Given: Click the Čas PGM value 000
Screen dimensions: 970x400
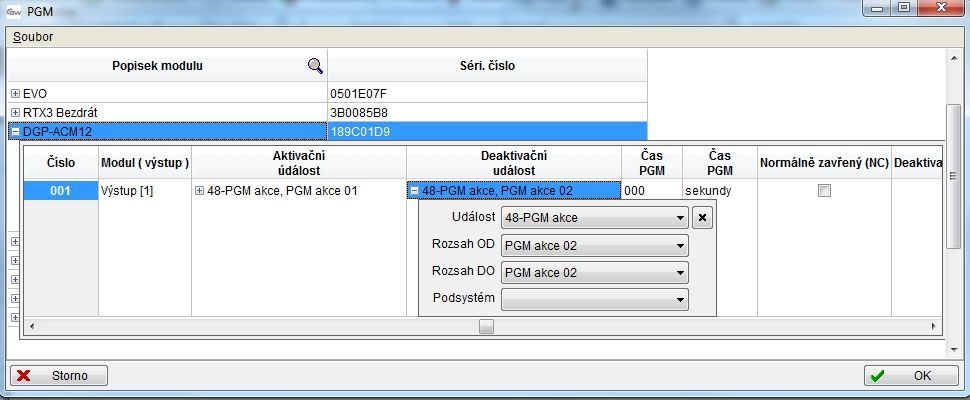Looking at the screenshot, I should point(634,191).
